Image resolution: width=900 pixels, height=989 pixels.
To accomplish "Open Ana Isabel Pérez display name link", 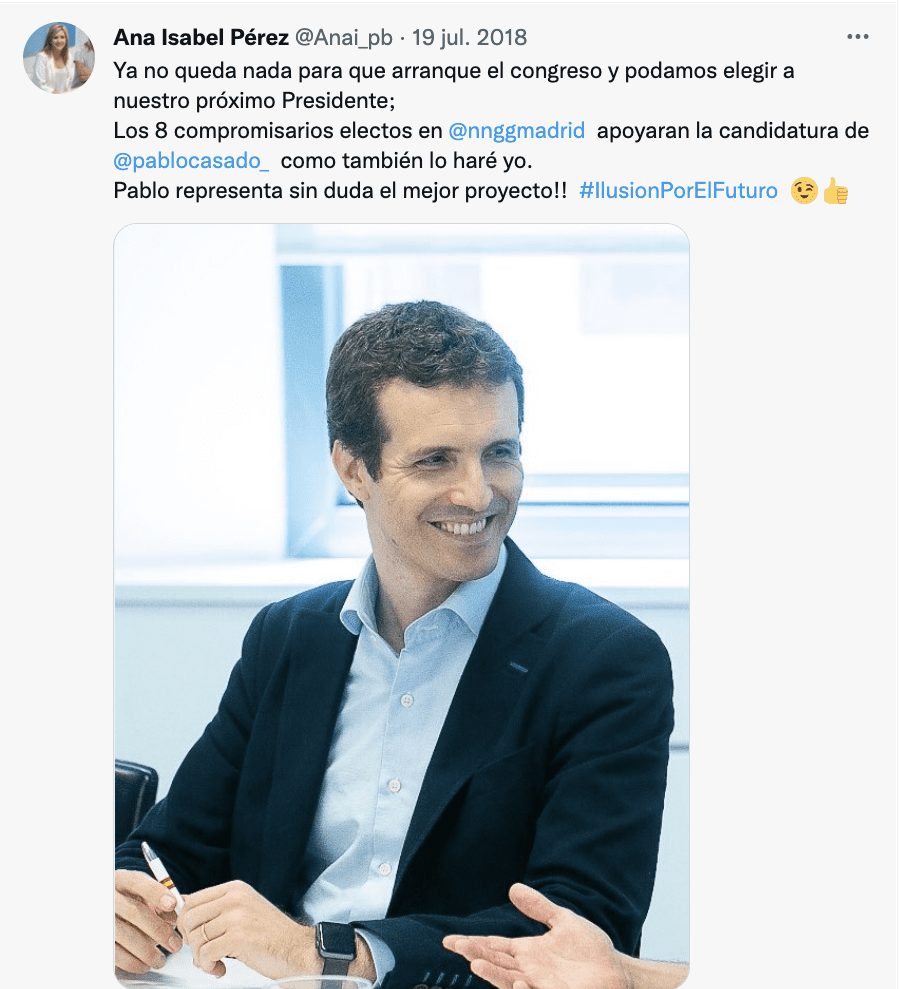I will click(201, 37).
